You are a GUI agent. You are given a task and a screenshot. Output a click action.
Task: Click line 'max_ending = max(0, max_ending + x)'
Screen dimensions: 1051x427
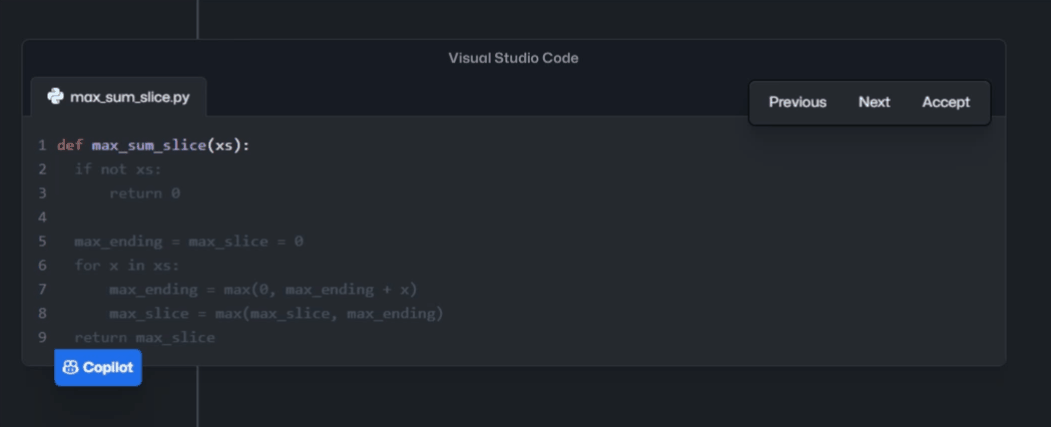[263, 290]
